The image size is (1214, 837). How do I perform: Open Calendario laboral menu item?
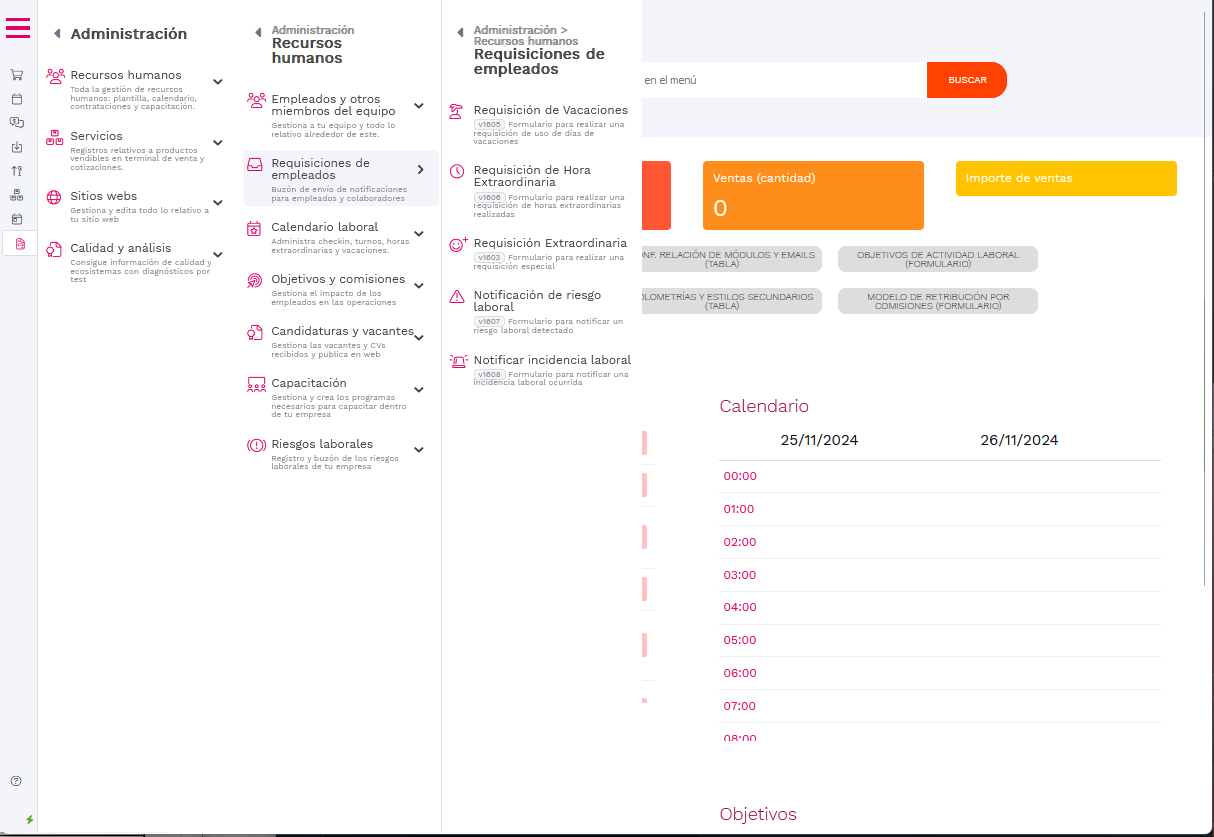coord(325,228)
